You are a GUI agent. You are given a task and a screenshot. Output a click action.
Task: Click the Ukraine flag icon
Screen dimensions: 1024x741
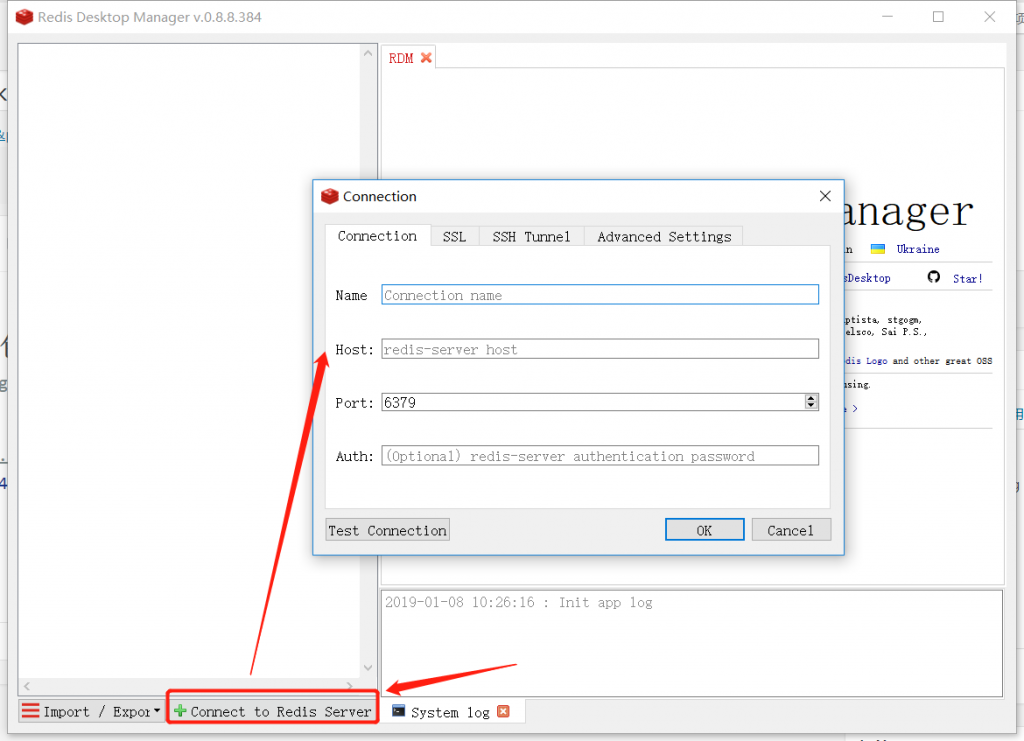[x=878, y=249]
